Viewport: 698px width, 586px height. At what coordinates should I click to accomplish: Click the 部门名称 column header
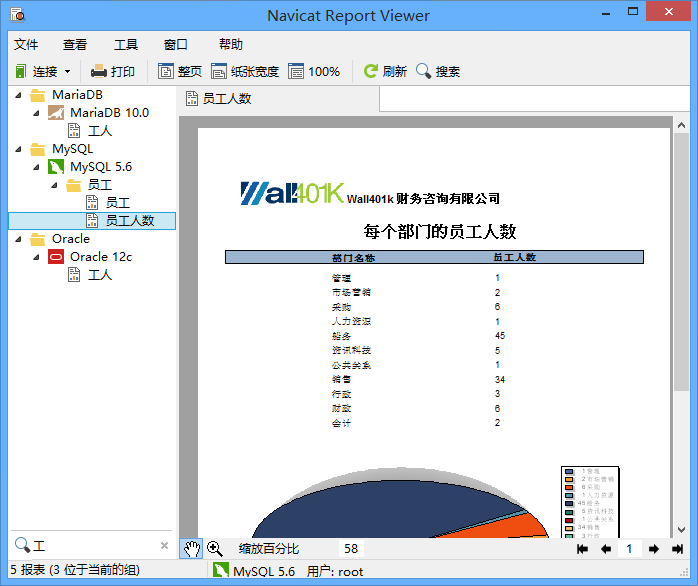(354, 257)
